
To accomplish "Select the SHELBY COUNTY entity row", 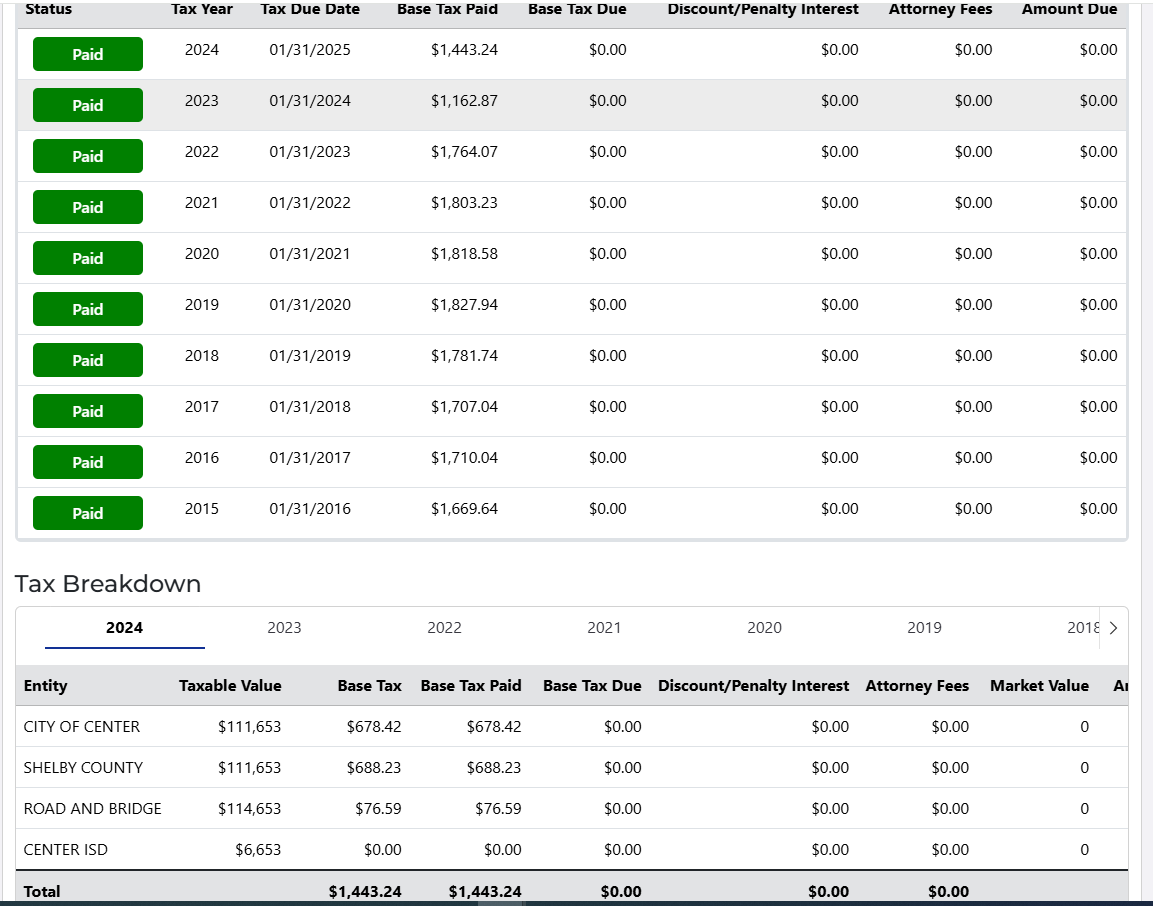I will click(83, 768).
